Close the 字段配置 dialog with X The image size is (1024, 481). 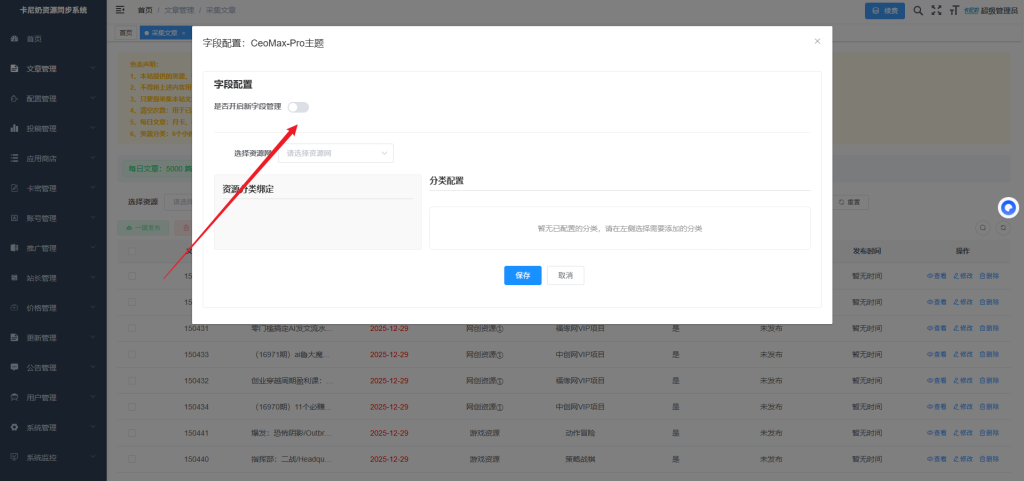(x=817, y=41)
